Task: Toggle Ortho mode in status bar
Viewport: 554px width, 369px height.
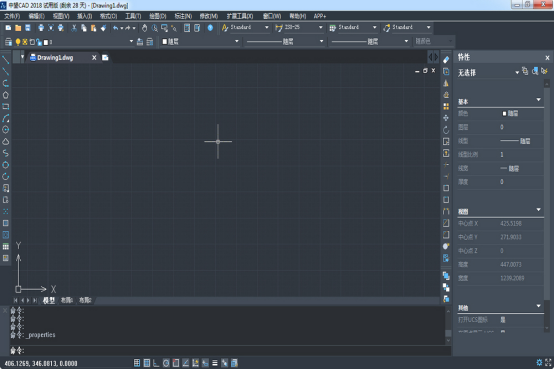Action: tap(156, 363)
